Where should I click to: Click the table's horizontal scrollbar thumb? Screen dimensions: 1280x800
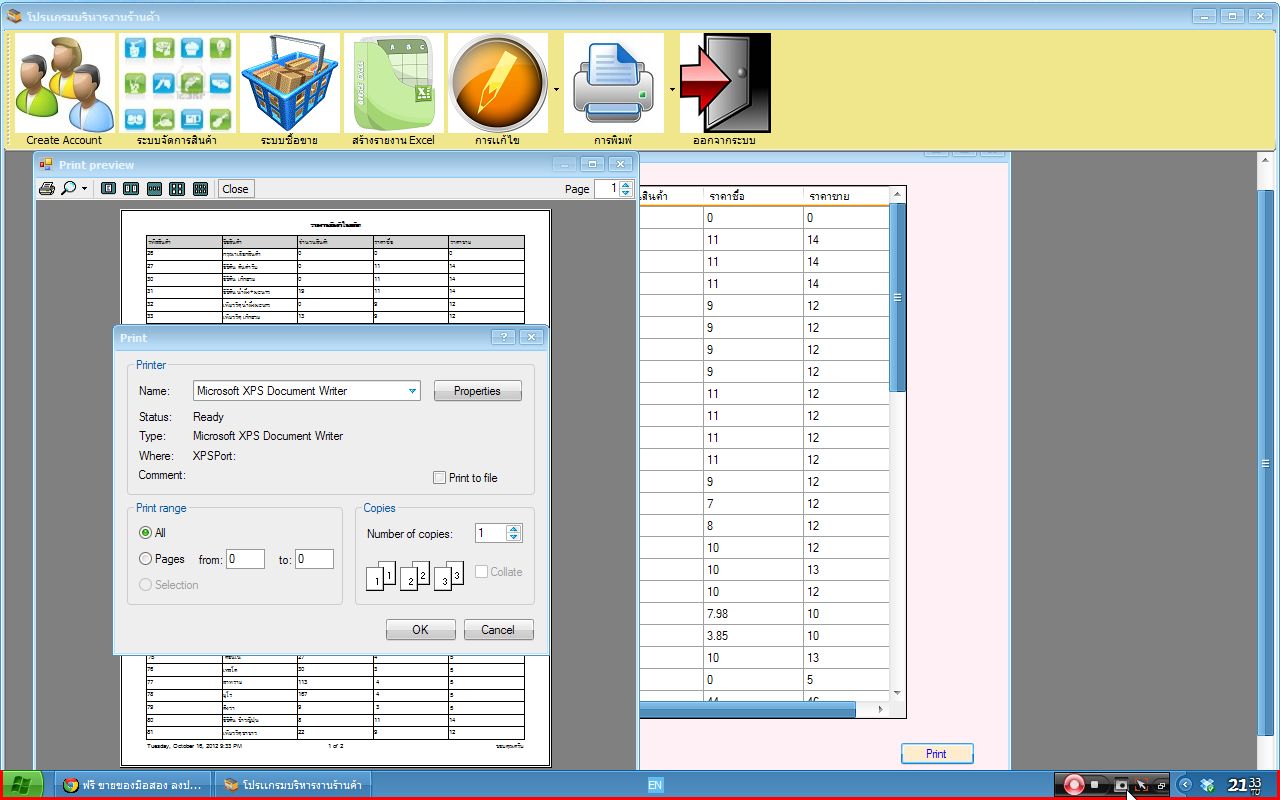(747, 709)
